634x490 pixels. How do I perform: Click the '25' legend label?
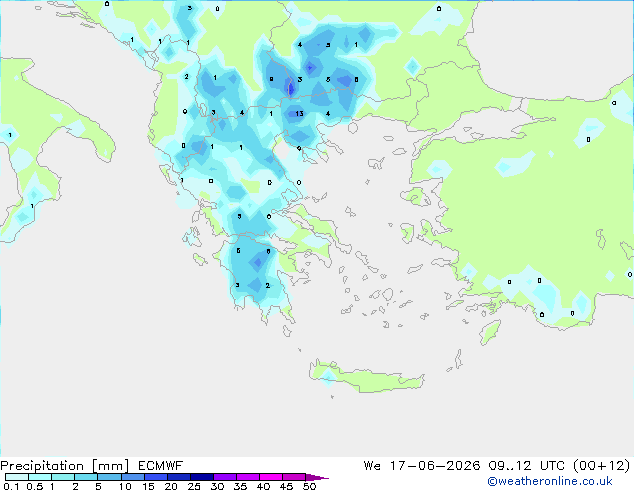194,486
